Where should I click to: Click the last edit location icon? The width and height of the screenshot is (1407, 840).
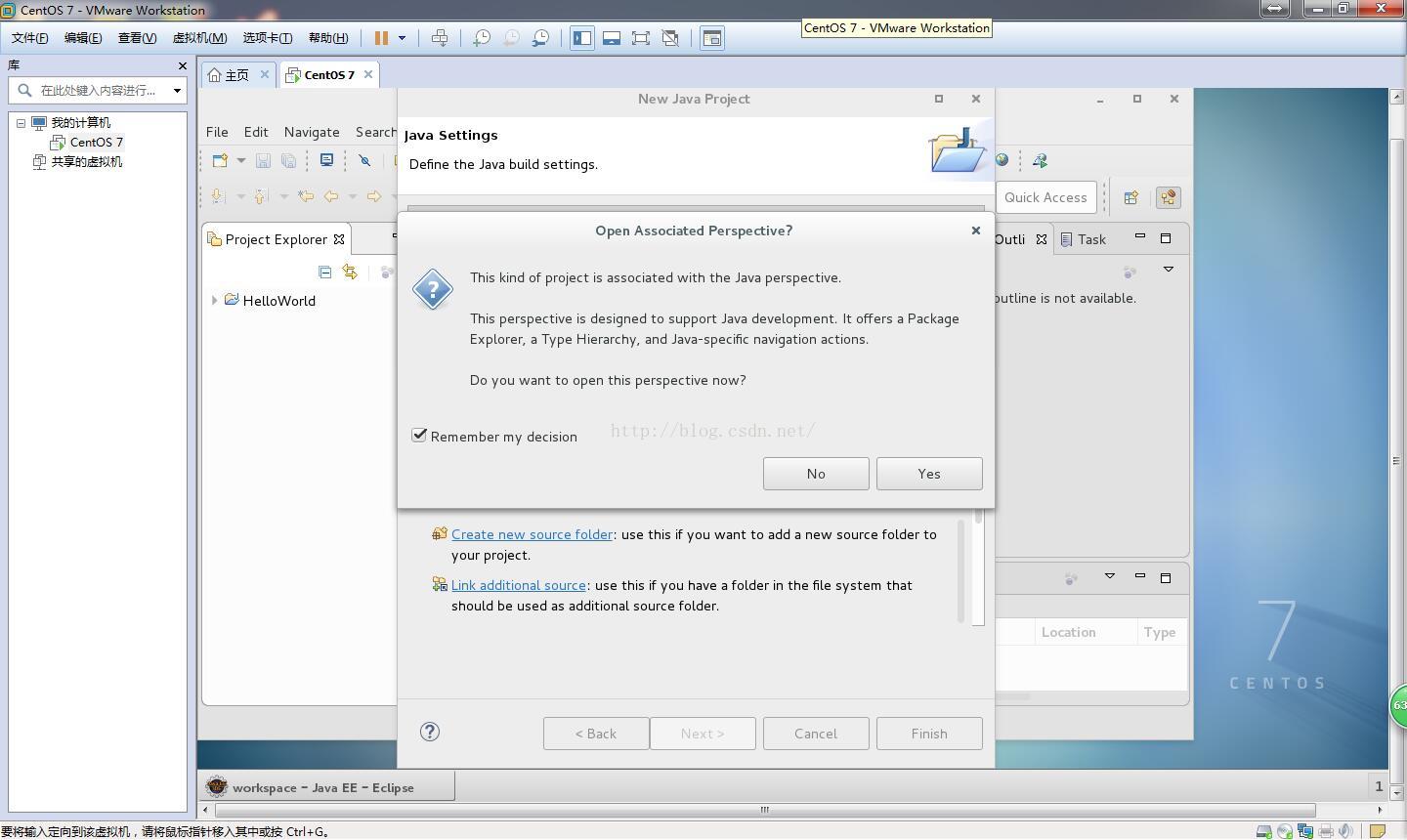coord(306,196)
